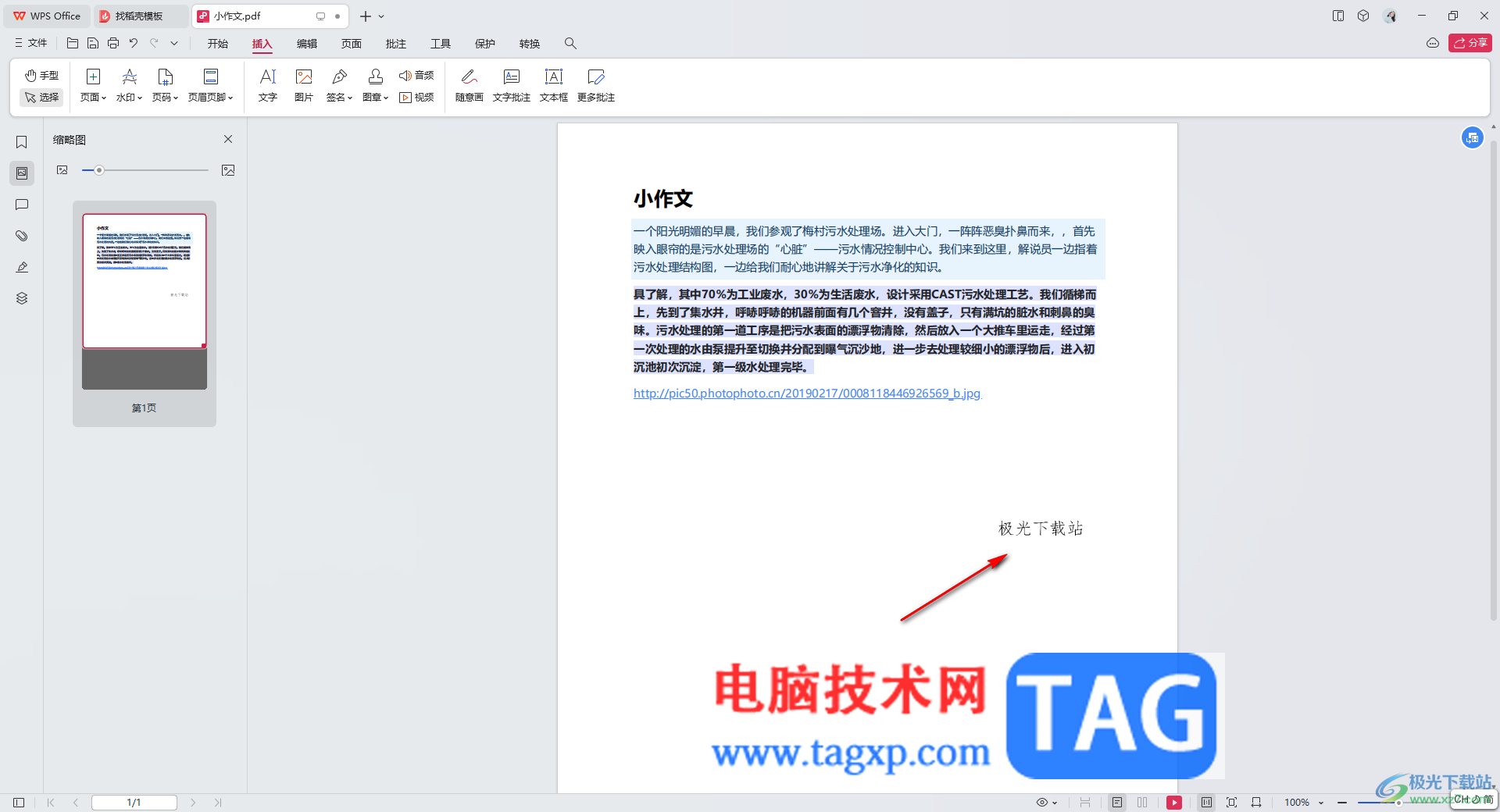Expand the 页眉页脚 dropdown arrow

[x=230, y=98]
